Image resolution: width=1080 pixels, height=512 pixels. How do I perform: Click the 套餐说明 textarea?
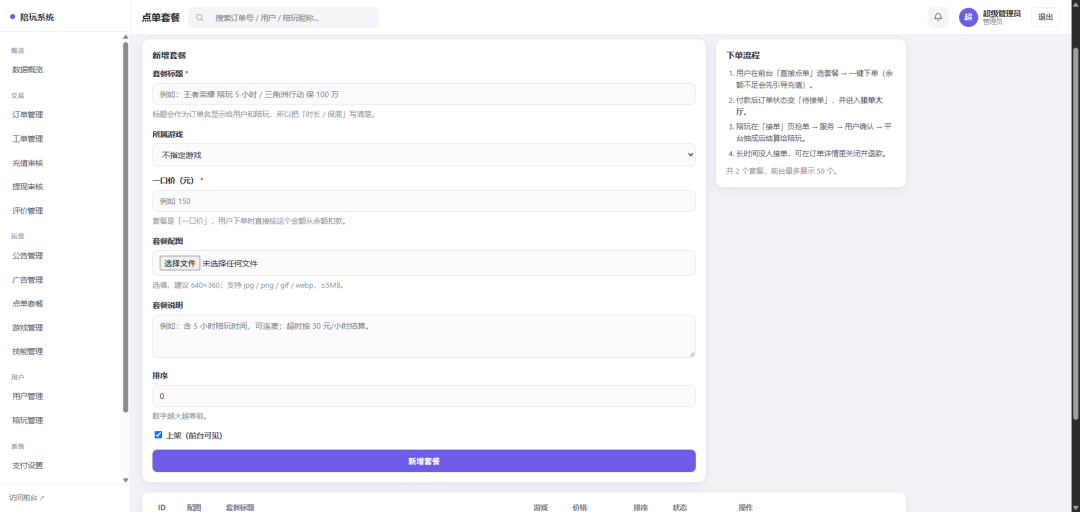pos(424,336)
